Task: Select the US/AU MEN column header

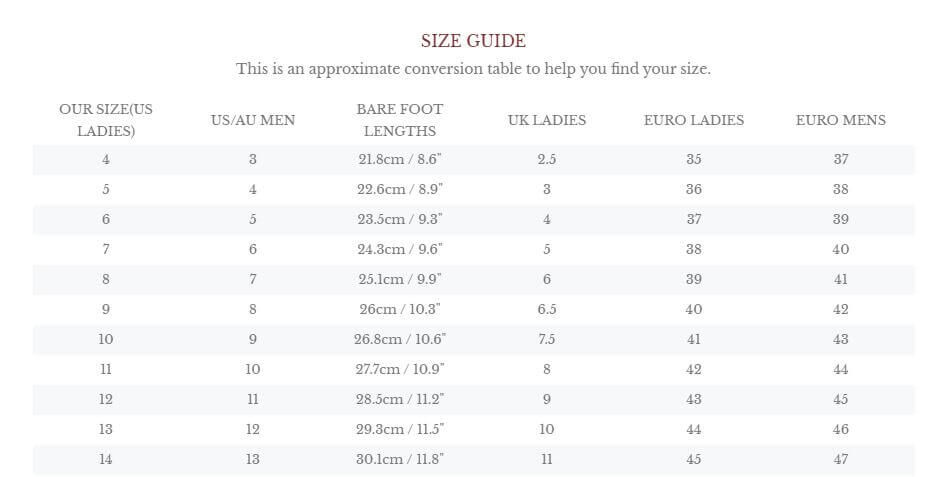Action: (253, 120)
